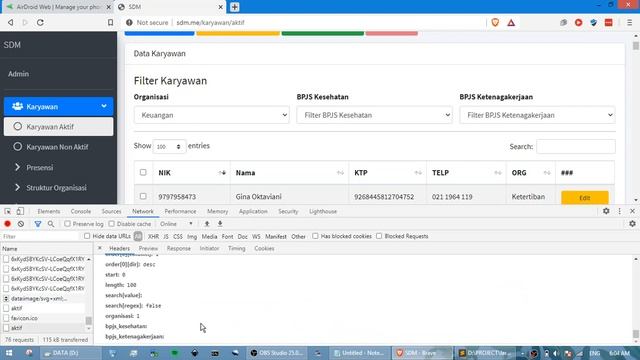Open the Filter BPJS Kesehatan dropdown
This screenshot has width=640, height=360.
(374, 115)
